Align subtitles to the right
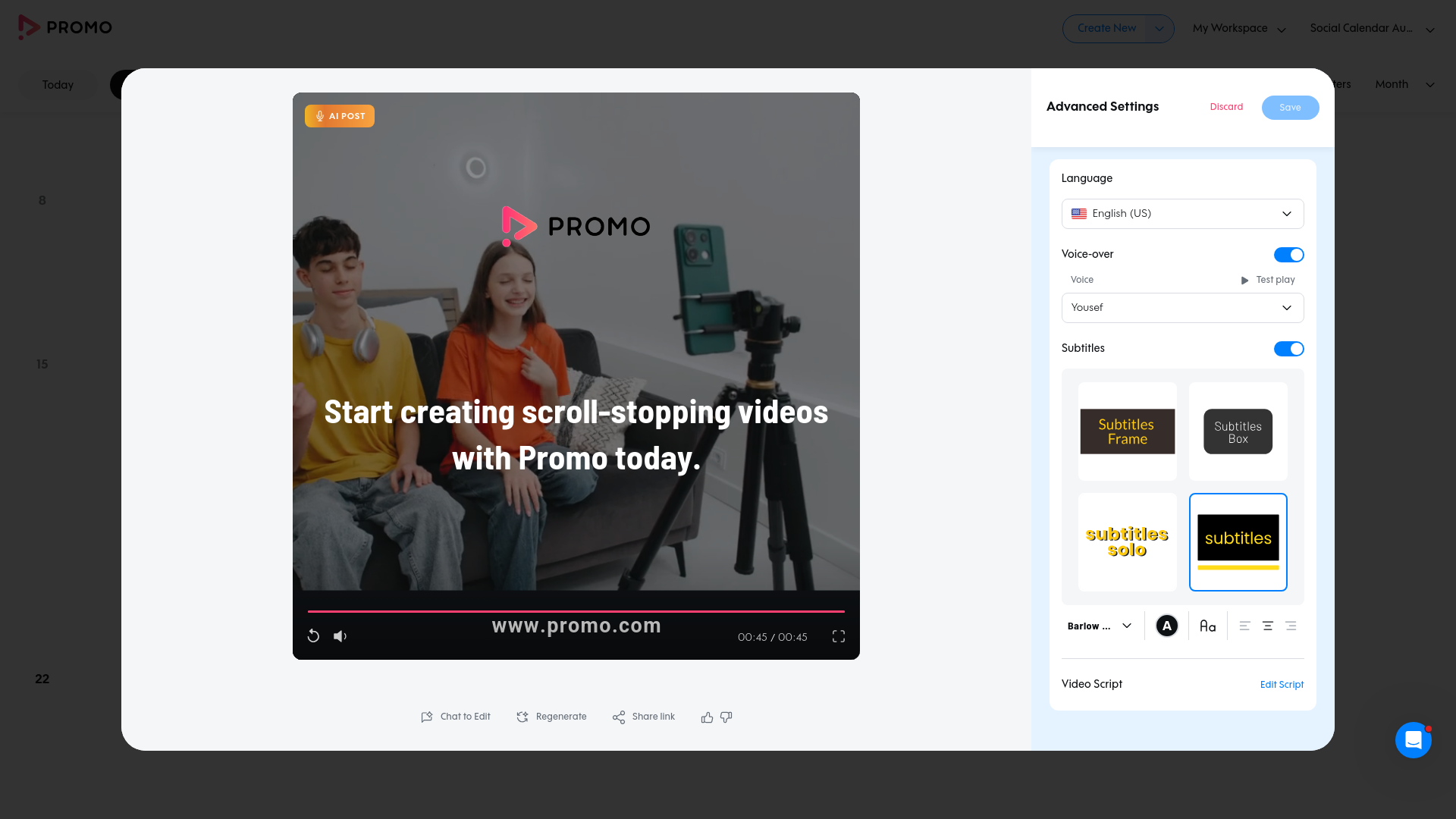This screenshot has width=1456, height=819. pyautogui.click(x=1291, y=626)
